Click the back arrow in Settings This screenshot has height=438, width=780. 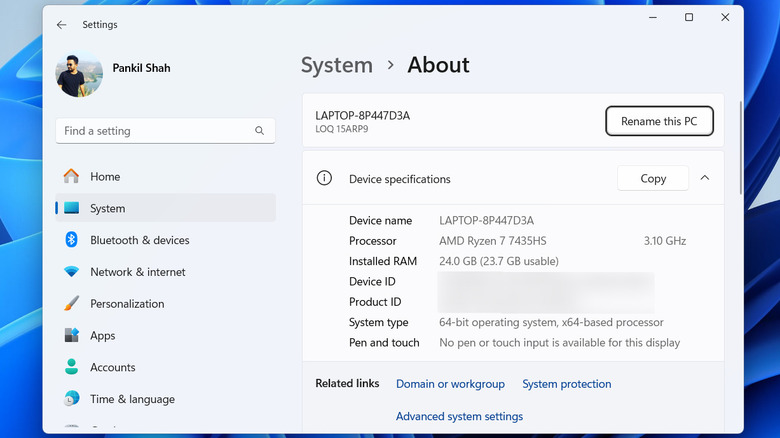point(62,24)
